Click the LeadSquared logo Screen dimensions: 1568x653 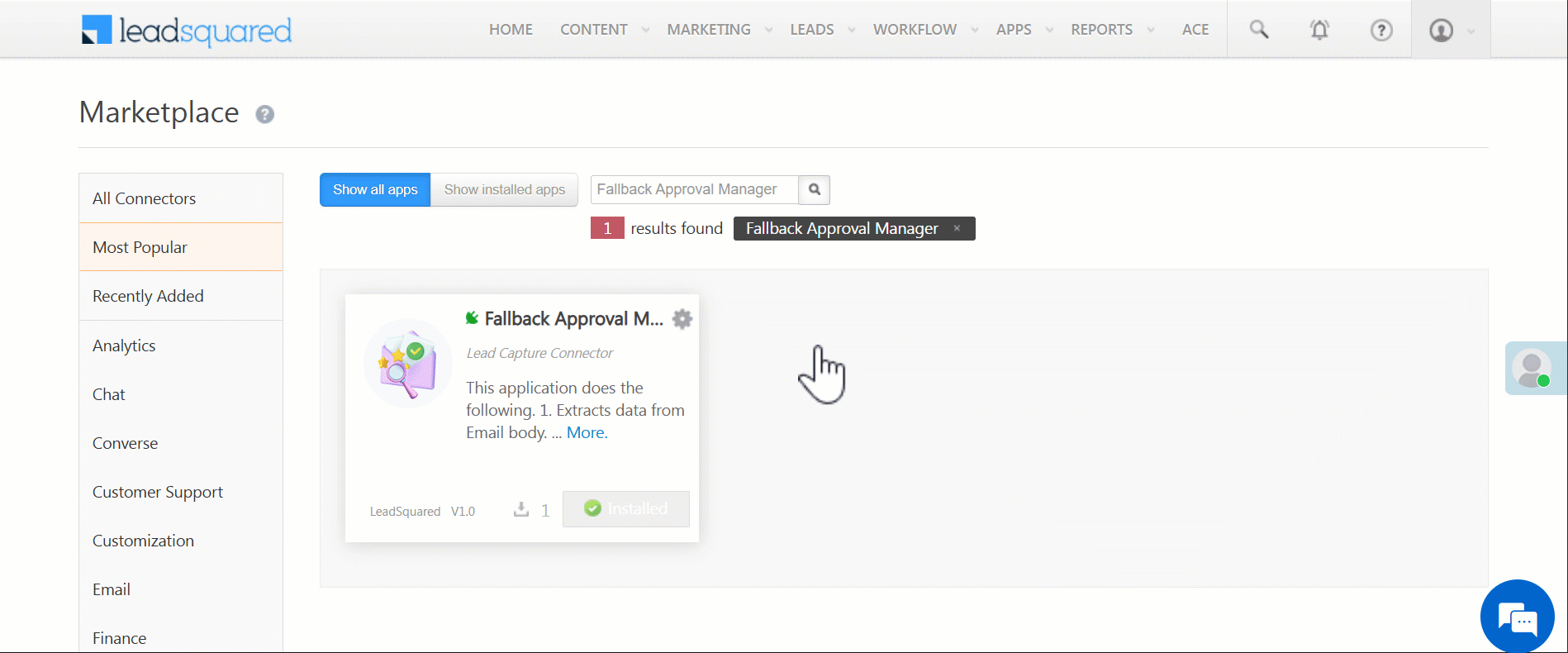click(x=187, y=31)
